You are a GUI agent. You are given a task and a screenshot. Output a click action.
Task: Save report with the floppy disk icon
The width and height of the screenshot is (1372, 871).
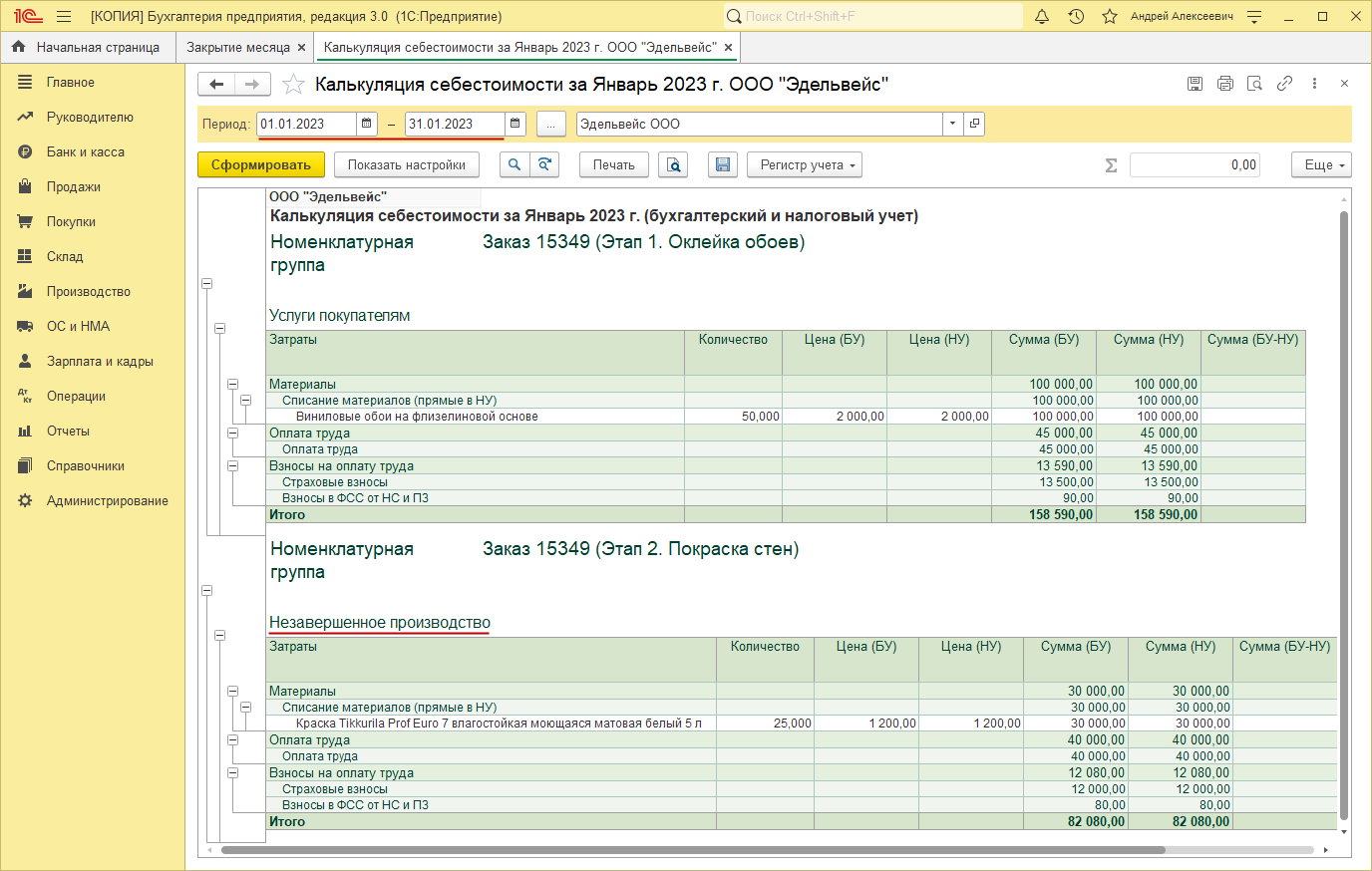pyautogui.click(x=723, y=164)
